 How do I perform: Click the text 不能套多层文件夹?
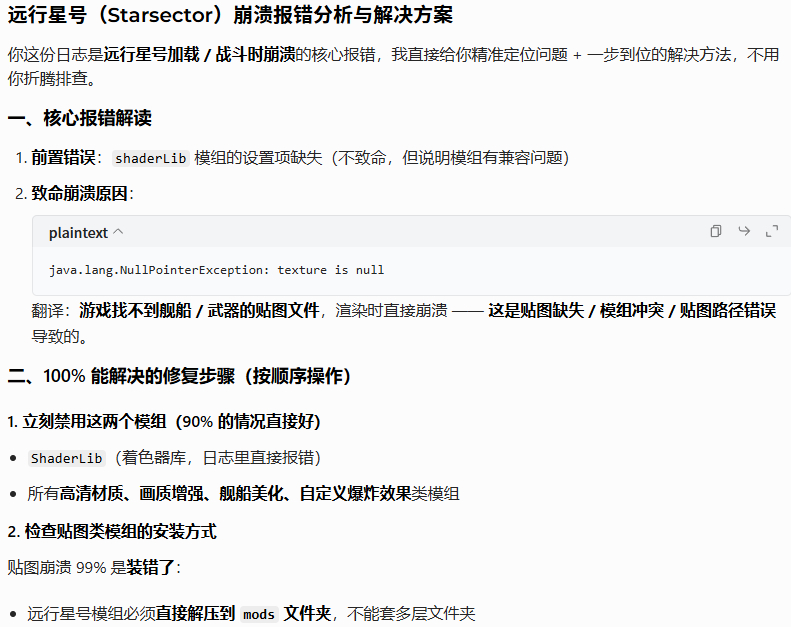click(x=411, y=613)
